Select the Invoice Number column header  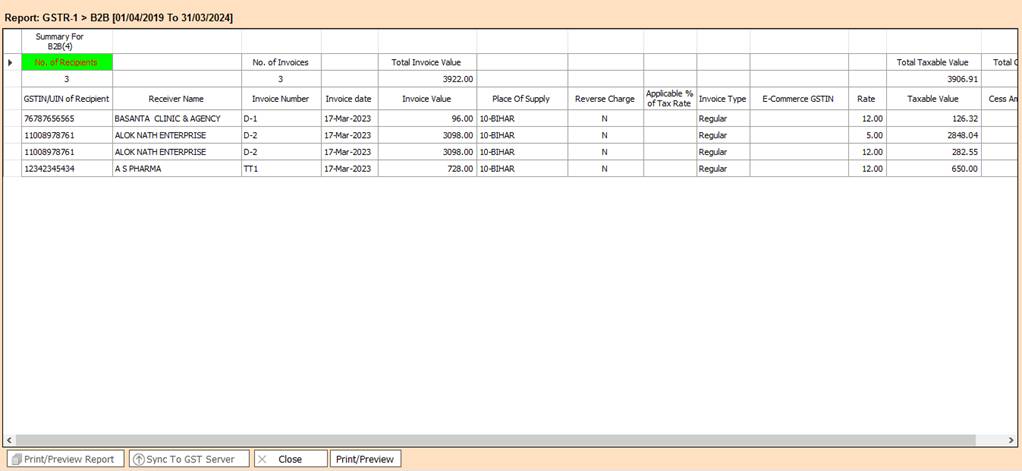279,99
